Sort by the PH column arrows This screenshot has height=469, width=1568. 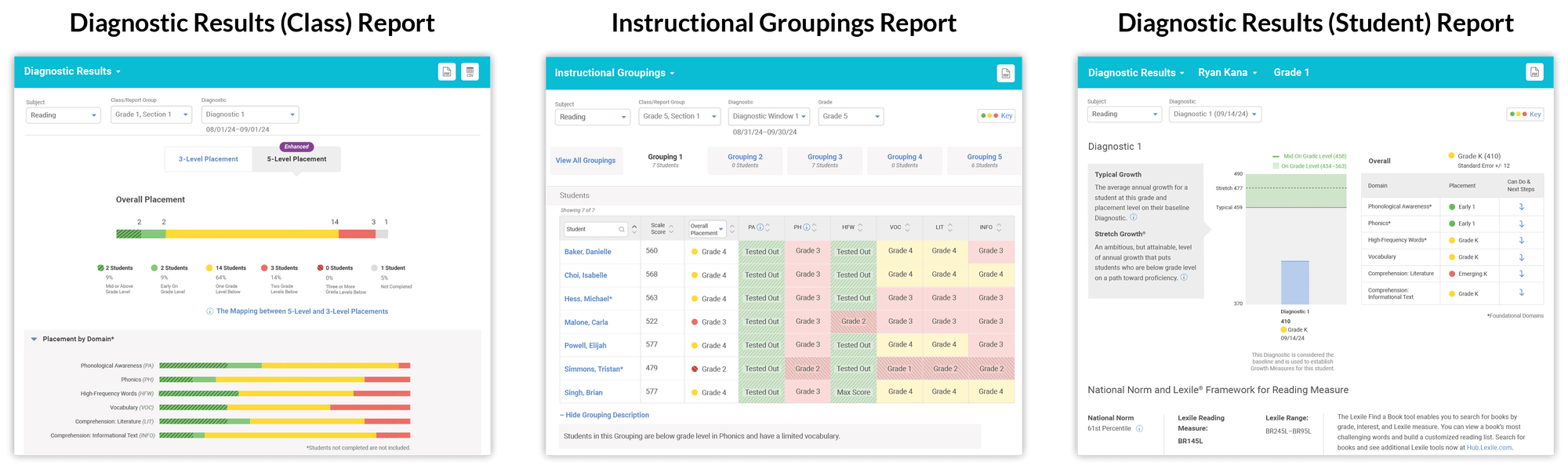pyautogui.click(x=815, y=227)
